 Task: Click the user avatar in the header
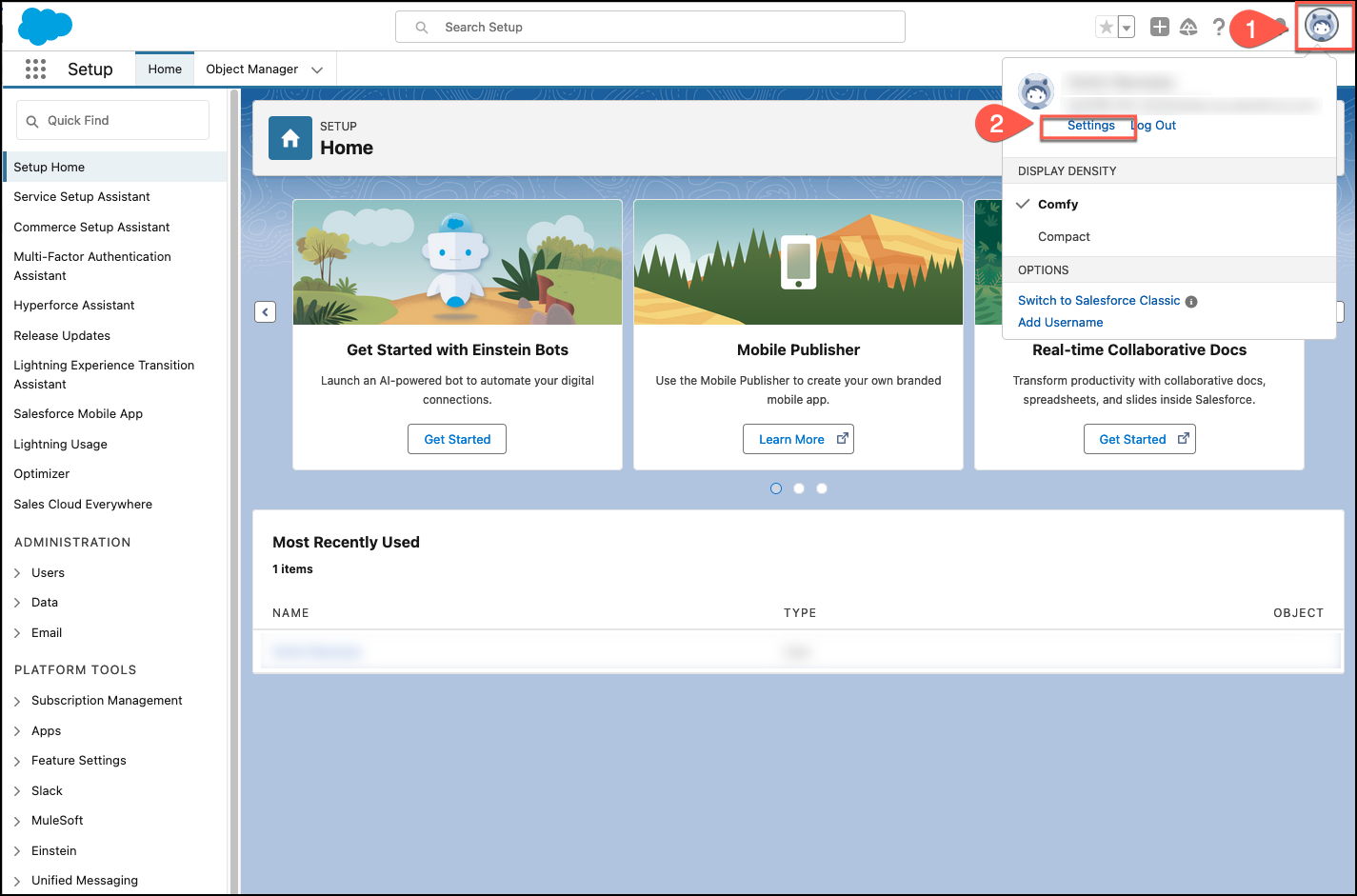click(x=1322, y=27)
